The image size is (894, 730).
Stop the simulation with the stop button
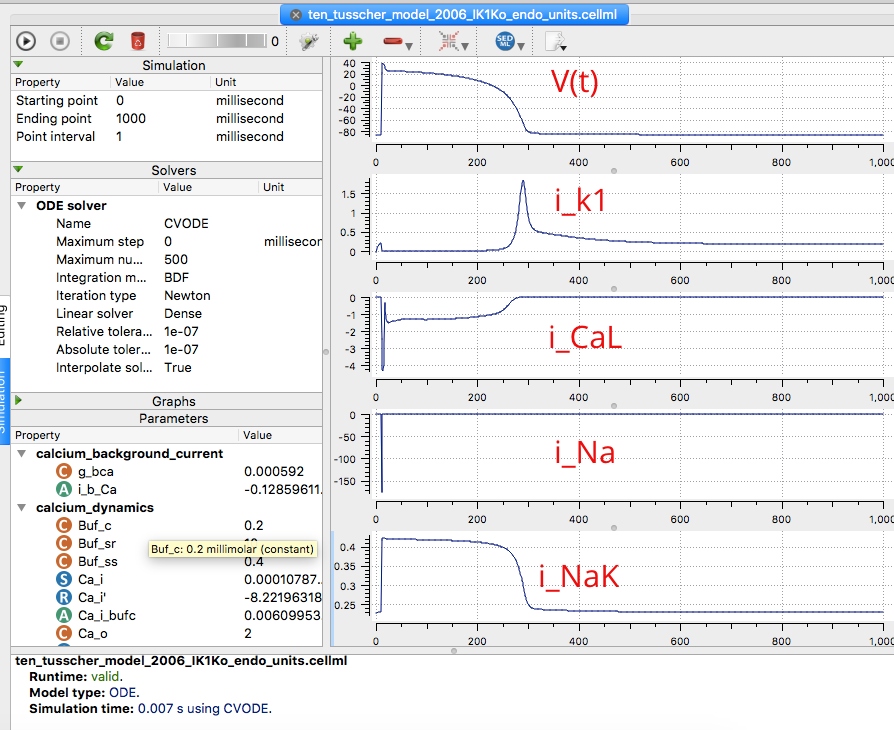coord(60,41)
